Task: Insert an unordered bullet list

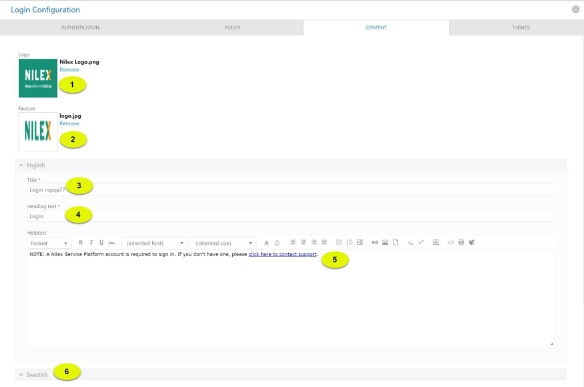Action: coord(339,242)
